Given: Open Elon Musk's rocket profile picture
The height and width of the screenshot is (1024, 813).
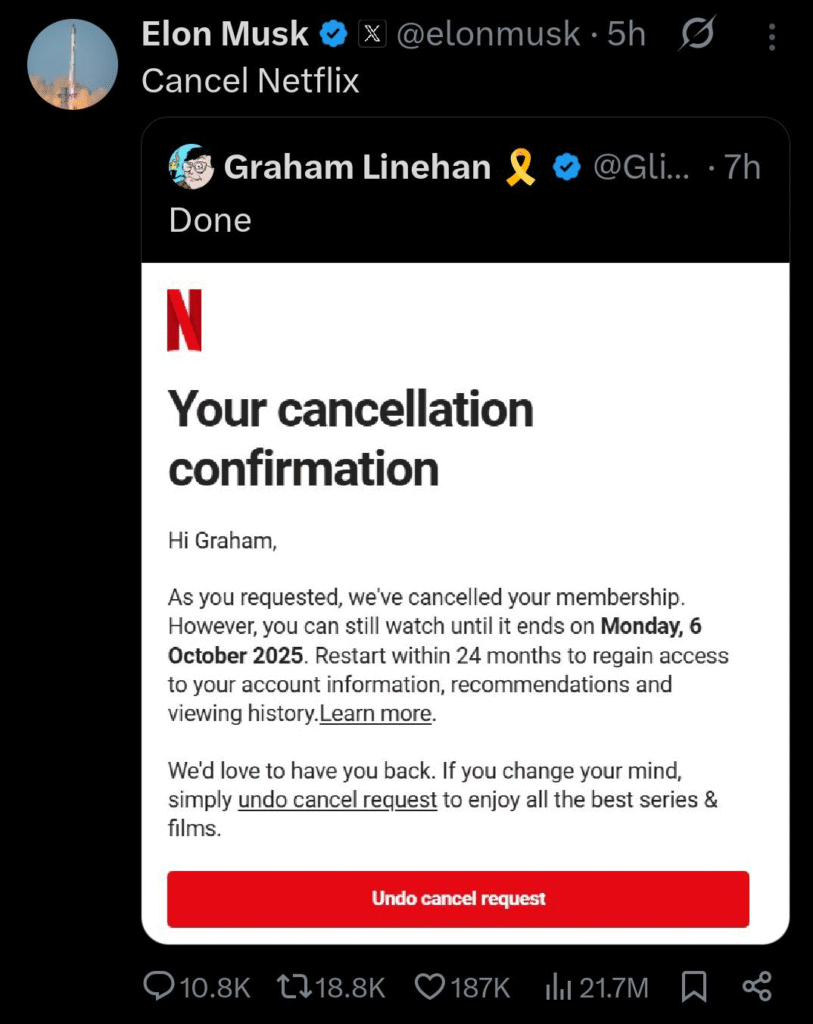Looking at the screenshot, I should (x=72, y=64).
